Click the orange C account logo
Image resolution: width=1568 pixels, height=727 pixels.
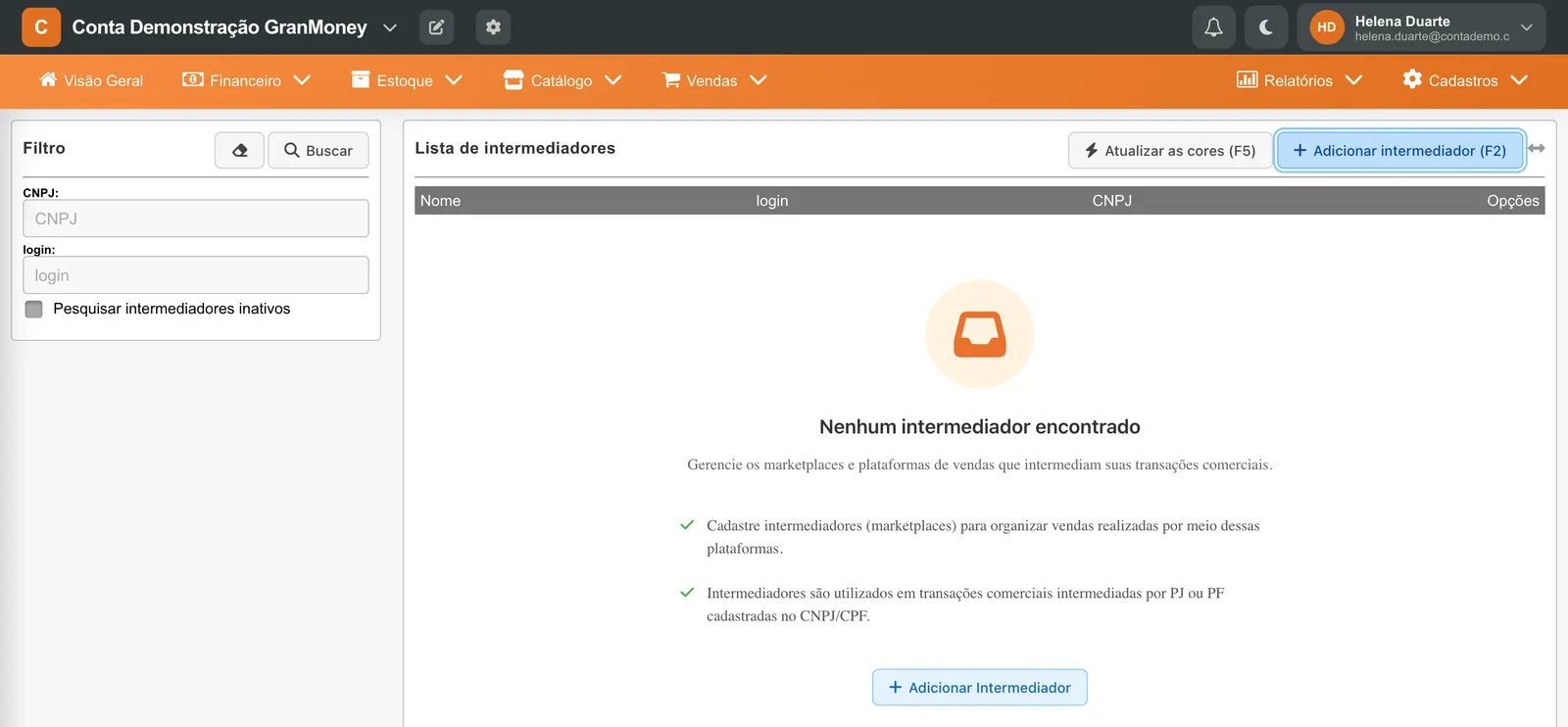click(x=41, y=27)
